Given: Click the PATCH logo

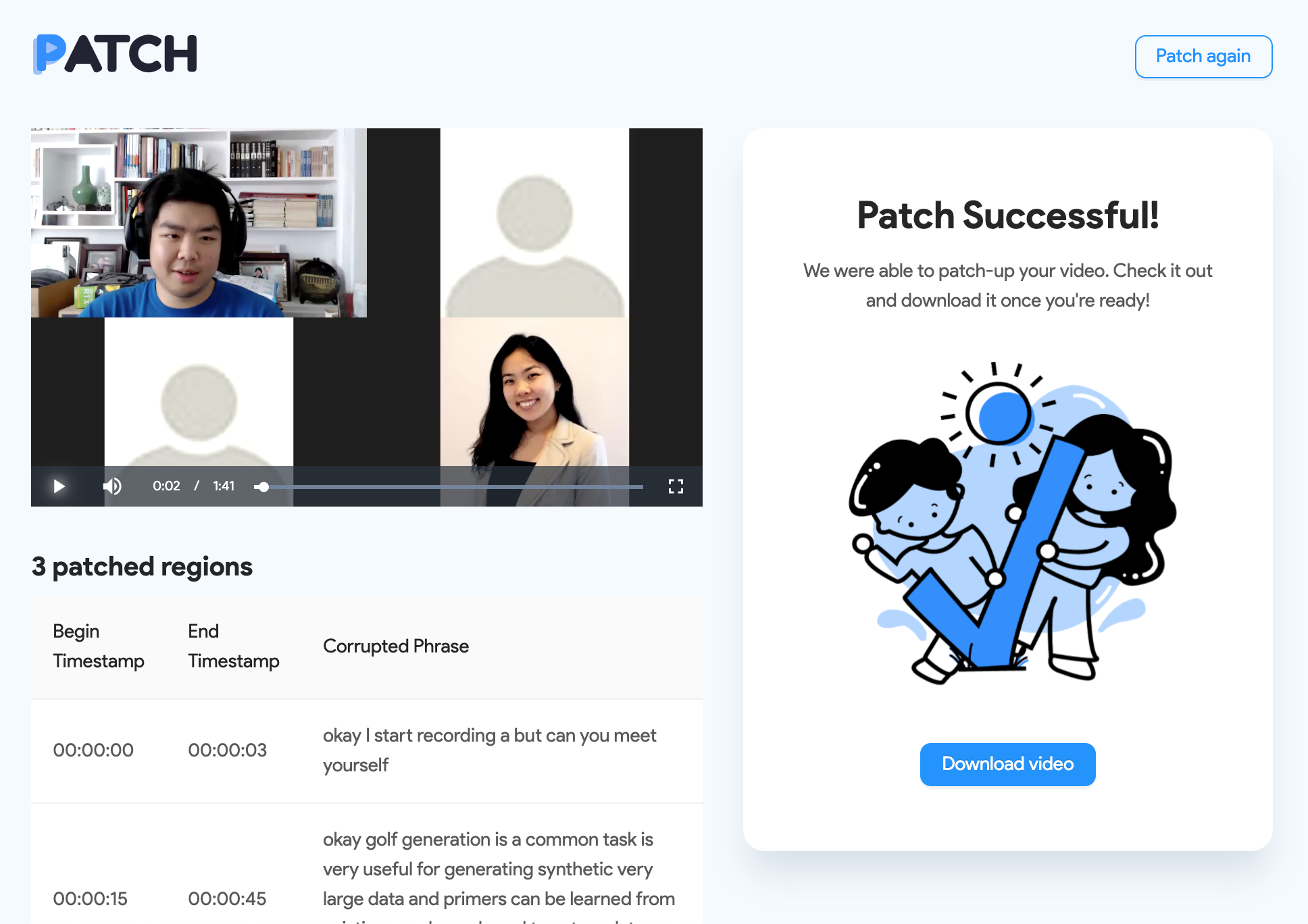Looking at the screenshot, I should 116,54.
